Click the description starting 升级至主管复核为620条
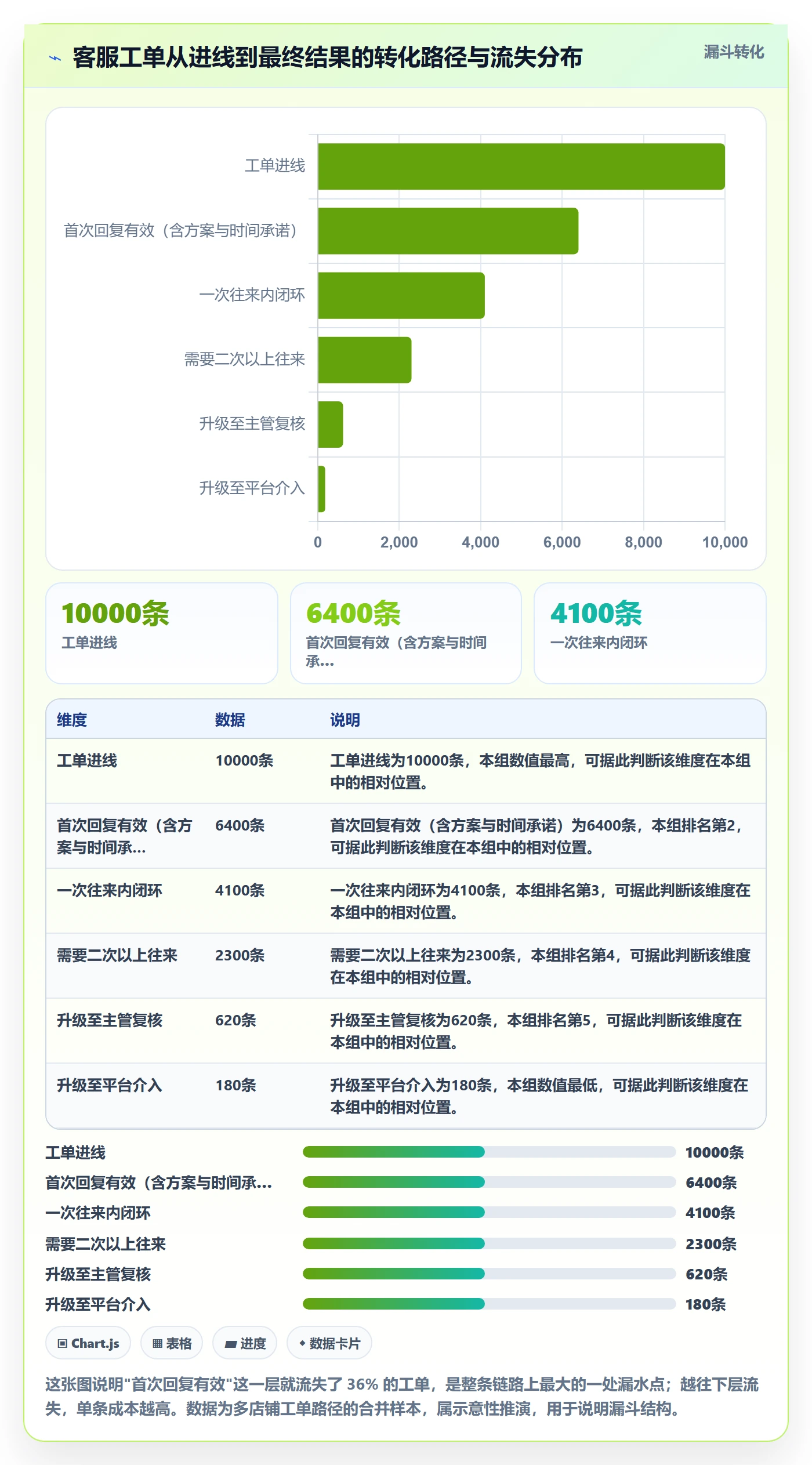 click(536, 1031)
